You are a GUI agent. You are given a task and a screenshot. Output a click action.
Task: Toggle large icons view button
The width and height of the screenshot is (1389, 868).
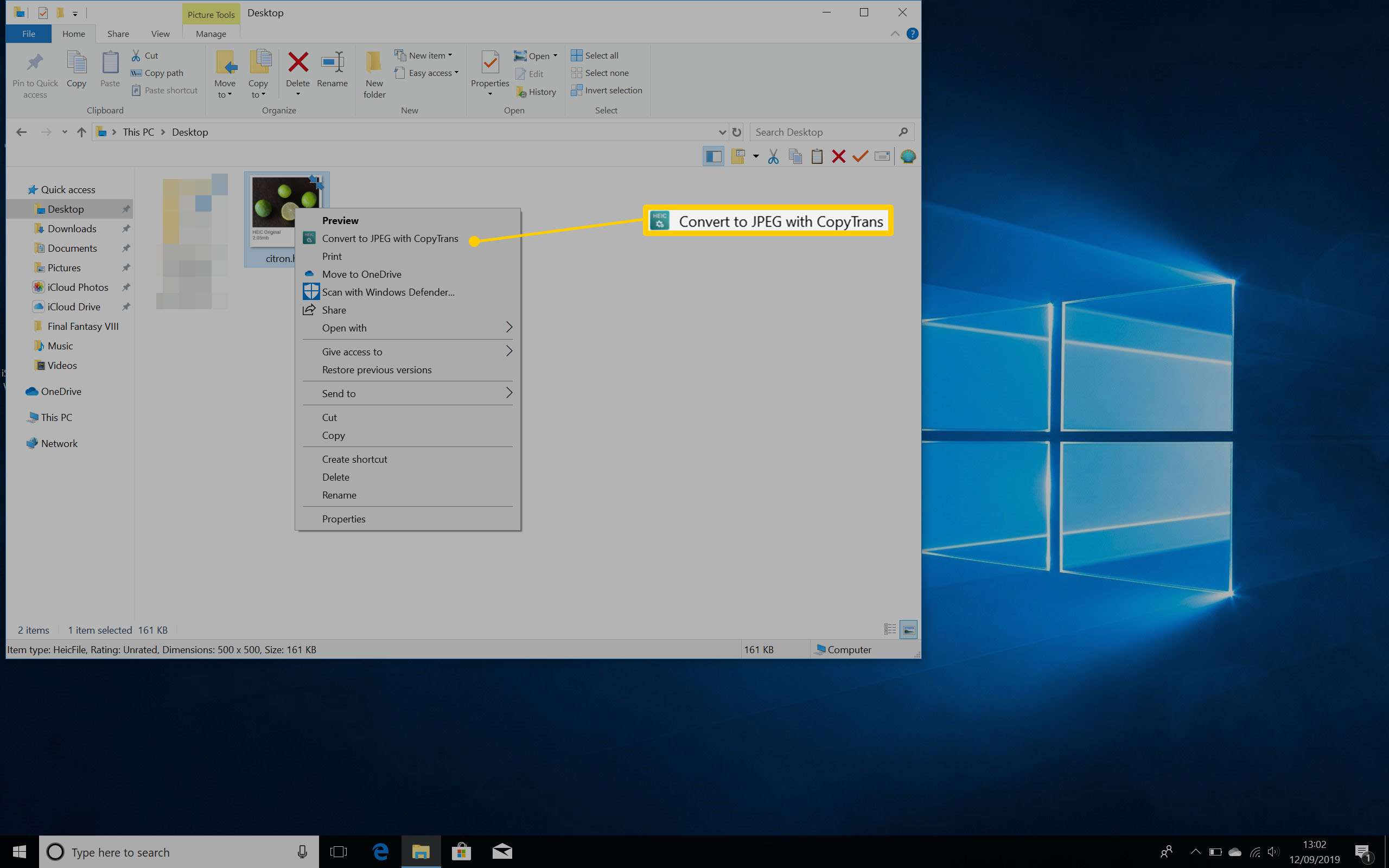click(908, 629)
